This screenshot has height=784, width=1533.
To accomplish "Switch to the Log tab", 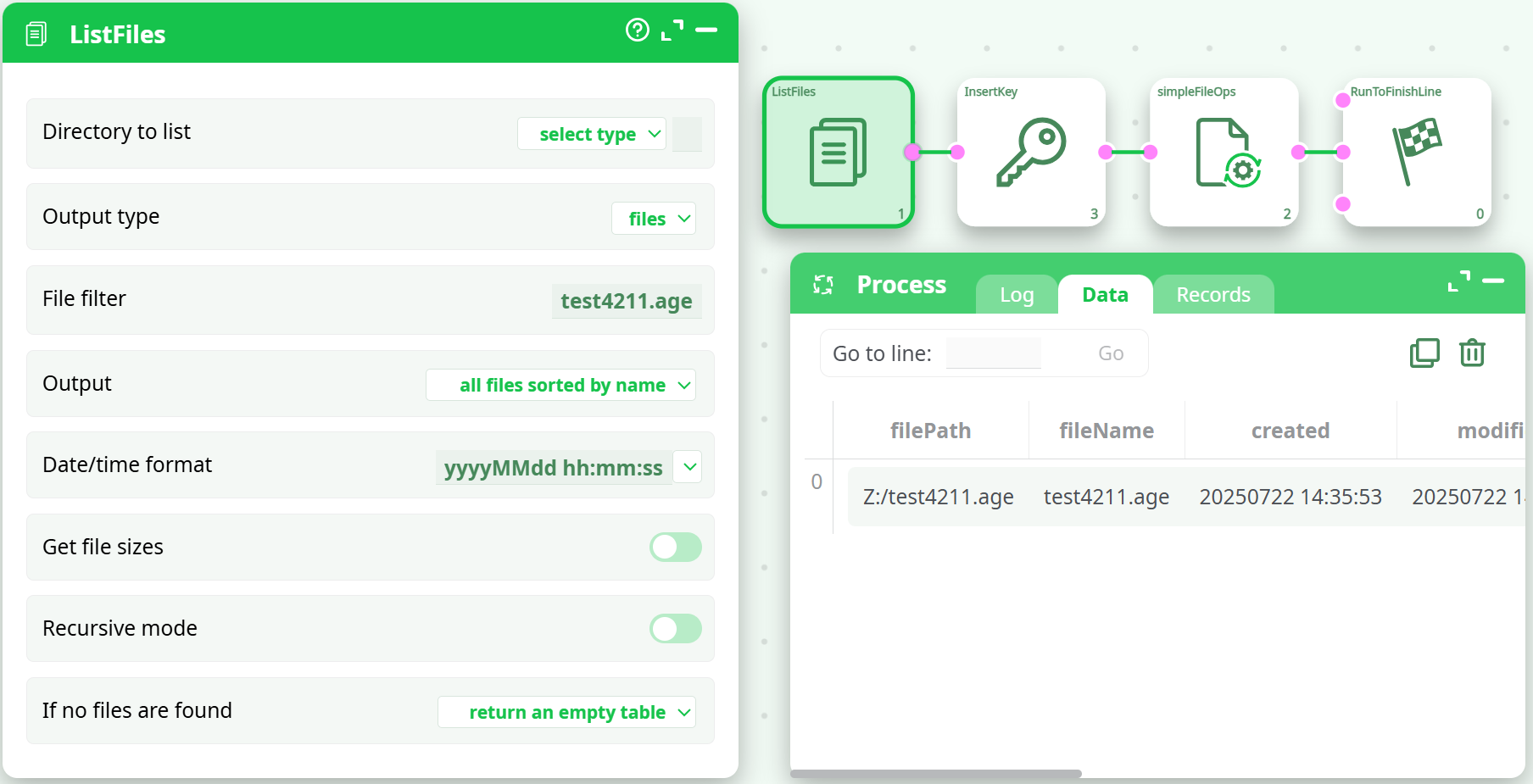I will tap(1016, 295).
